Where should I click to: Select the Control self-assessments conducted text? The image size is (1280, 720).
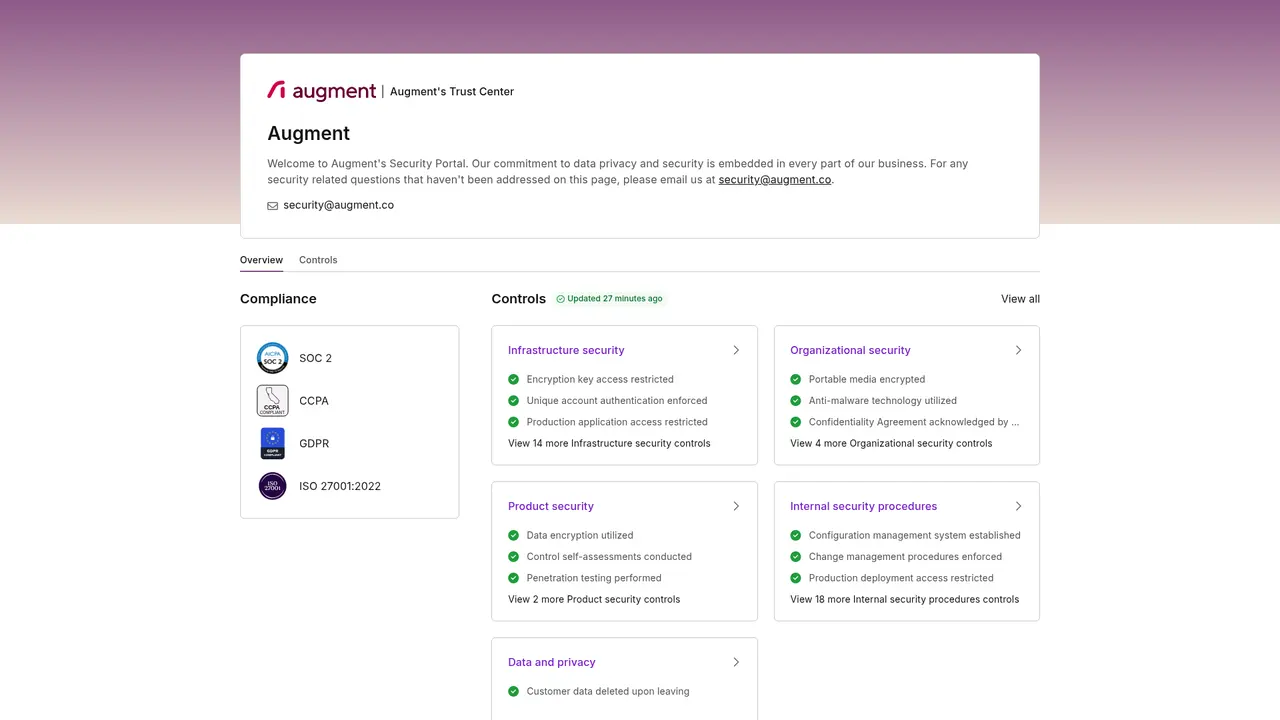click(609, 556)
